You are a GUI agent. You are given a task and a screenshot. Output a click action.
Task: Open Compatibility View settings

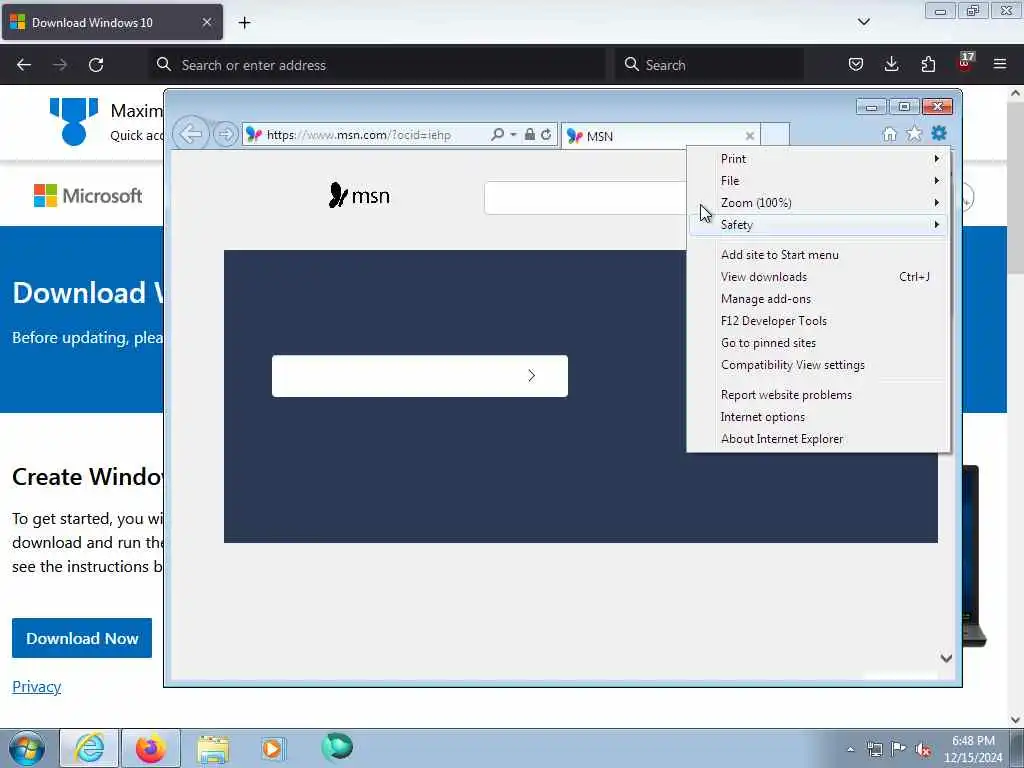pos(818,365)
